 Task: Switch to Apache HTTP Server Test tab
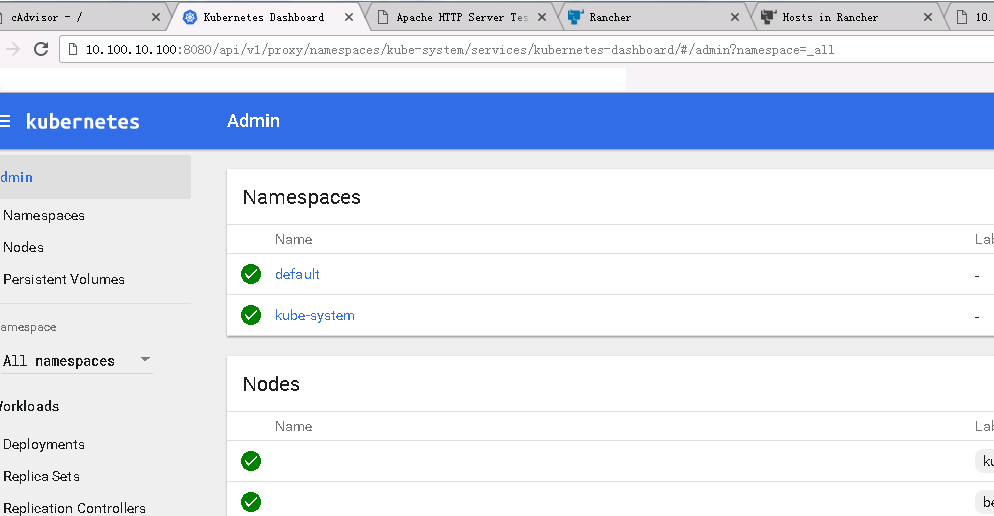click(x=462, y=18)
